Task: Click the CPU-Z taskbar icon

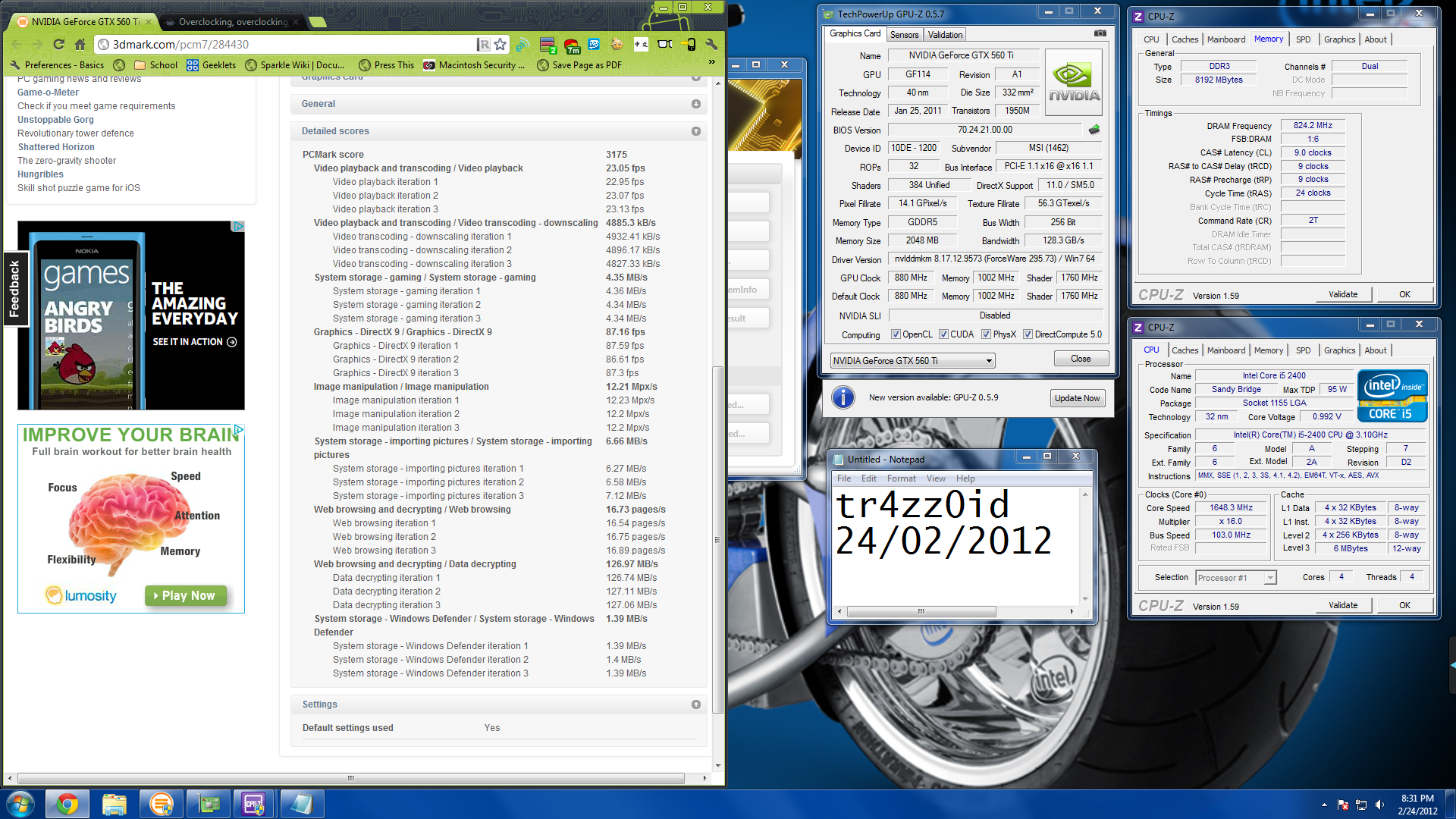Action: pyautogui.click(x=254, y=804)
